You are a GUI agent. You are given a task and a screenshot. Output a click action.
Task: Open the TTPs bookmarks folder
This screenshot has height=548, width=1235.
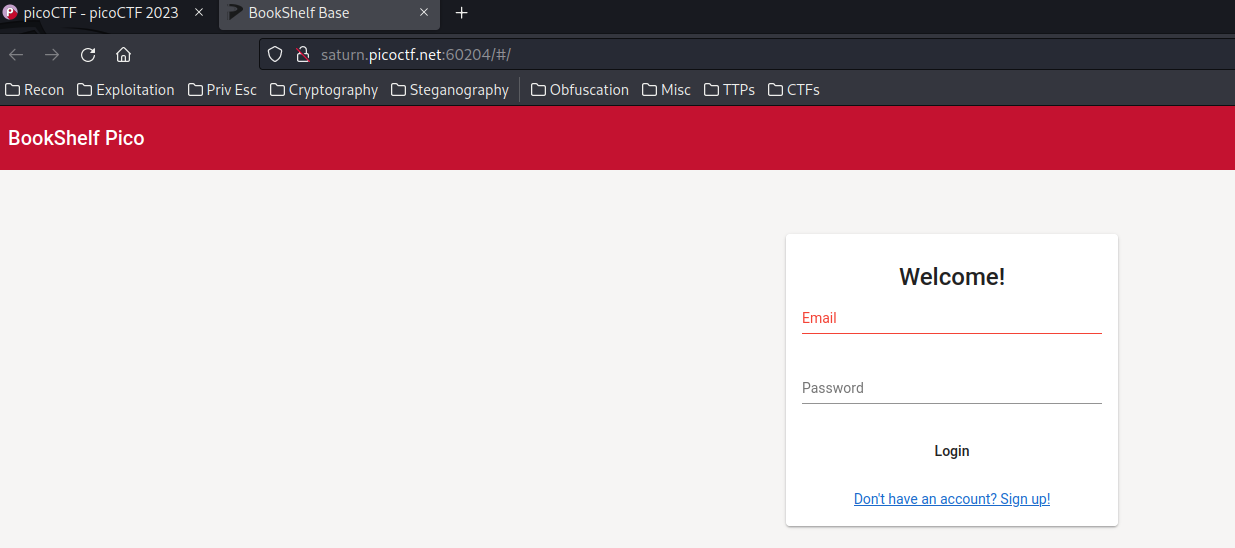click(x=729, y=90)
